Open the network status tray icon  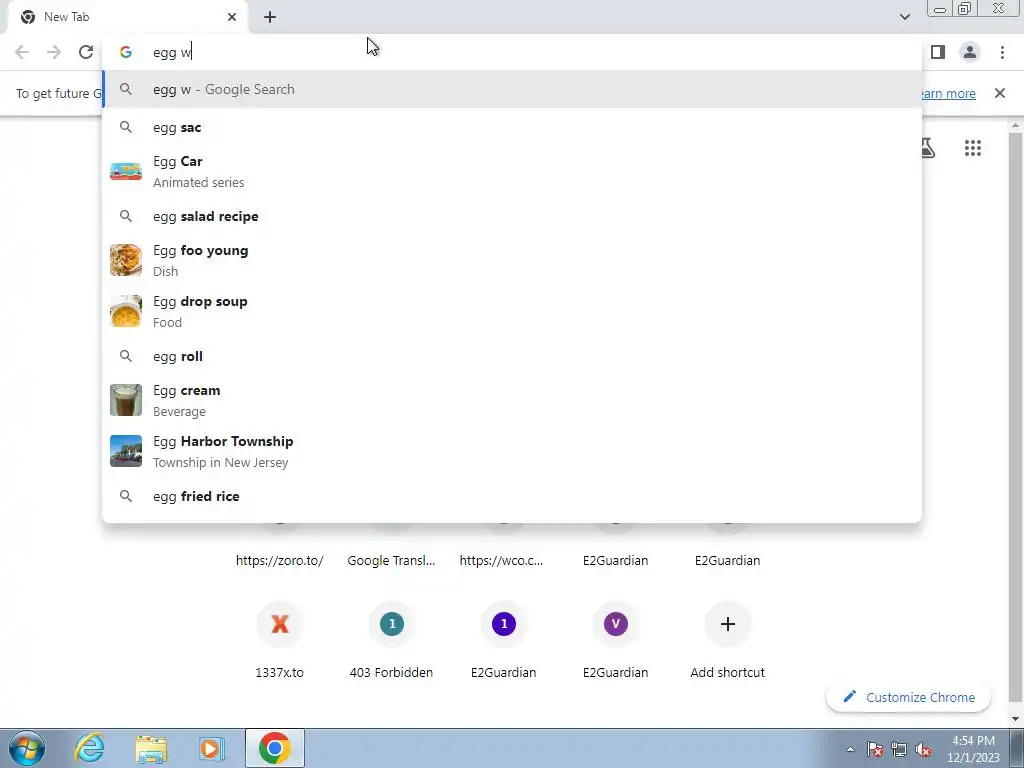coord(899,749)
